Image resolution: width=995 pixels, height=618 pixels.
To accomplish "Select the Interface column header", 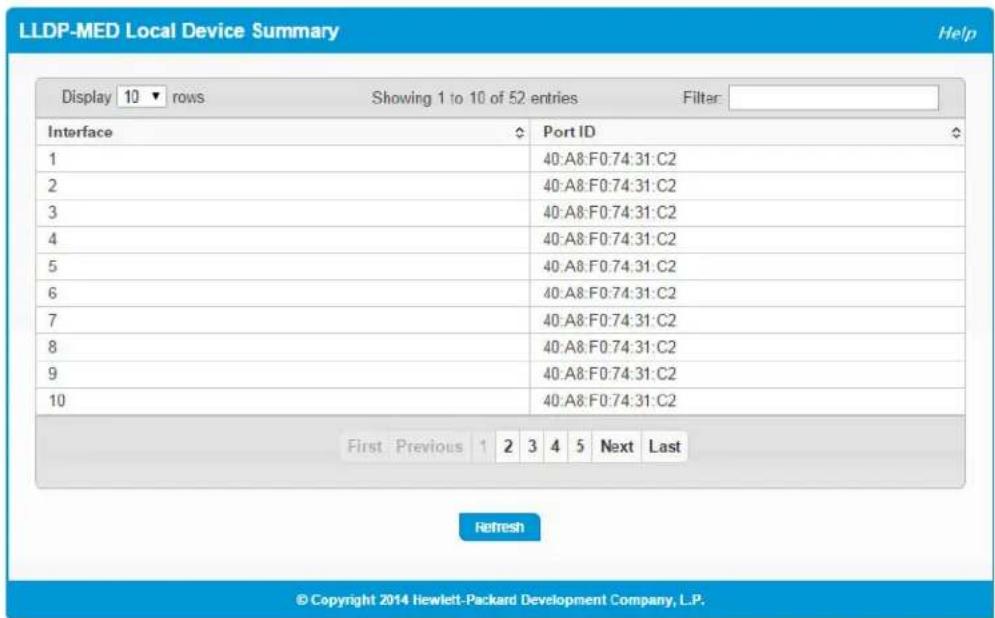I will tap(283, 132).
